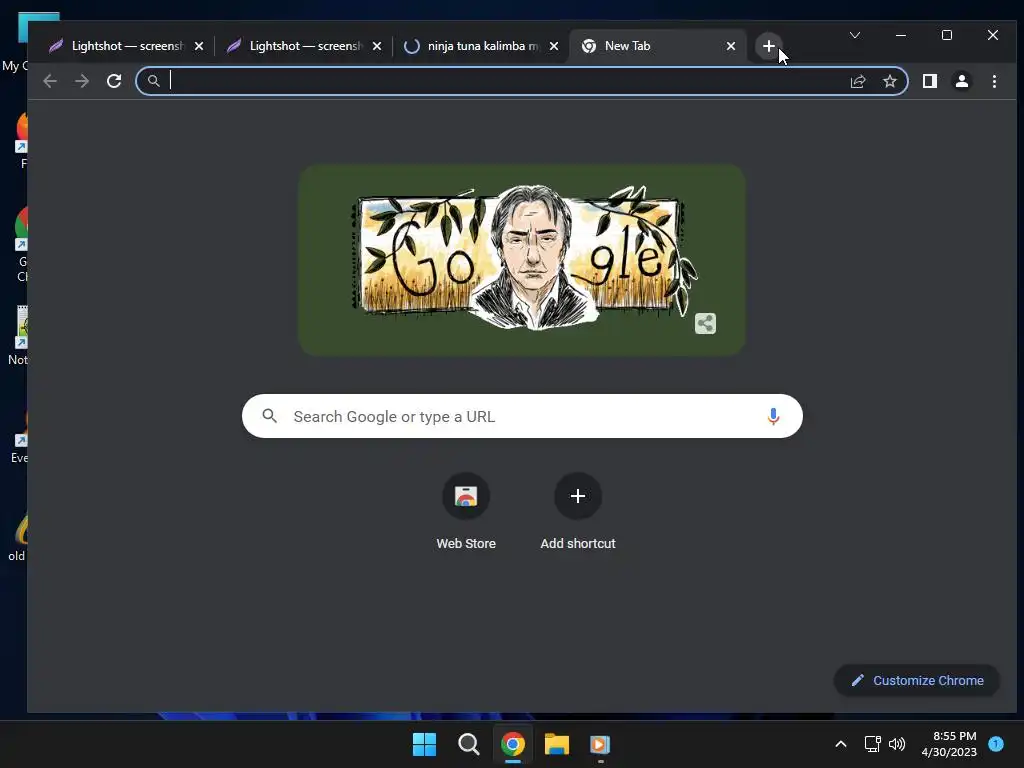Close the first Lightshot tab

pos(199,46)
